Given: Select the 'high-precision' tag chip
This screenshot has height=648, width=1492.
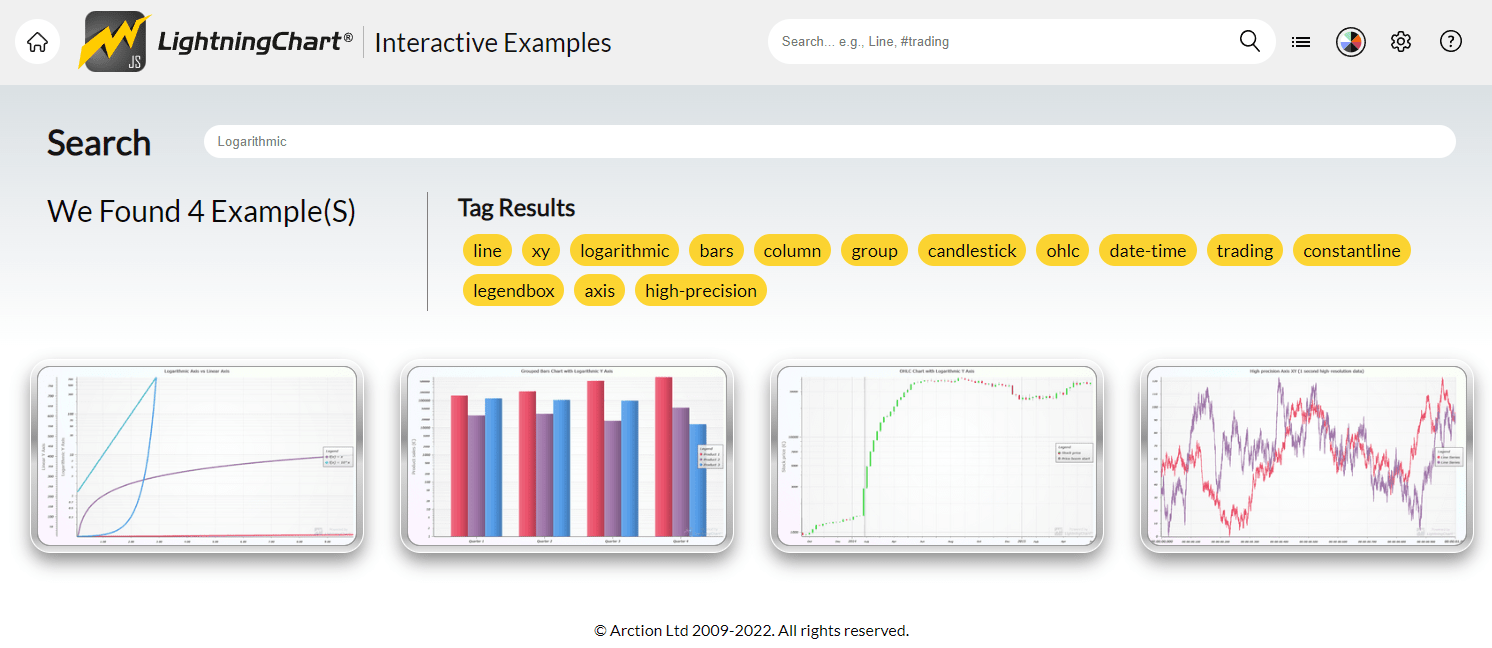Looking at the screenshot, I should [700, 290].
